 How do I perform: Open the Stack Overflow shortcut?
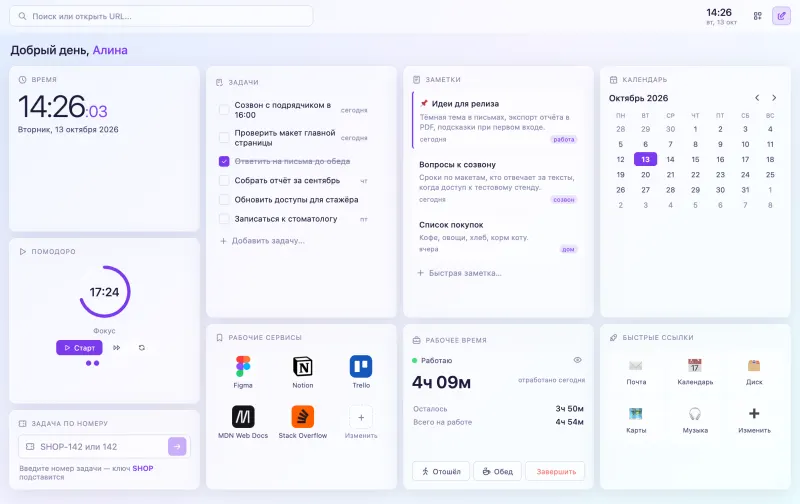(x=303, y=422)
